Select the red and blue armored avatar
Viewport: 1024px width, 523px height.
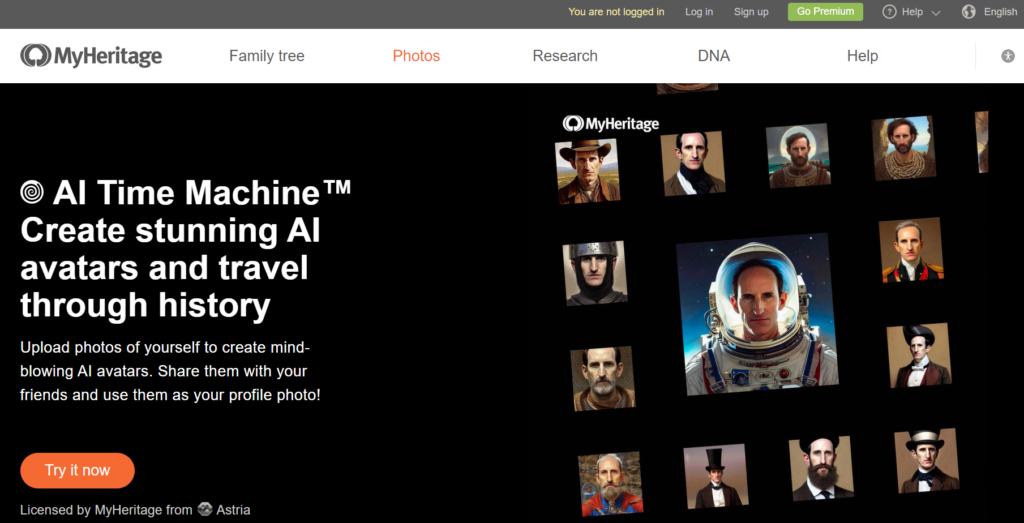(610, 484)
